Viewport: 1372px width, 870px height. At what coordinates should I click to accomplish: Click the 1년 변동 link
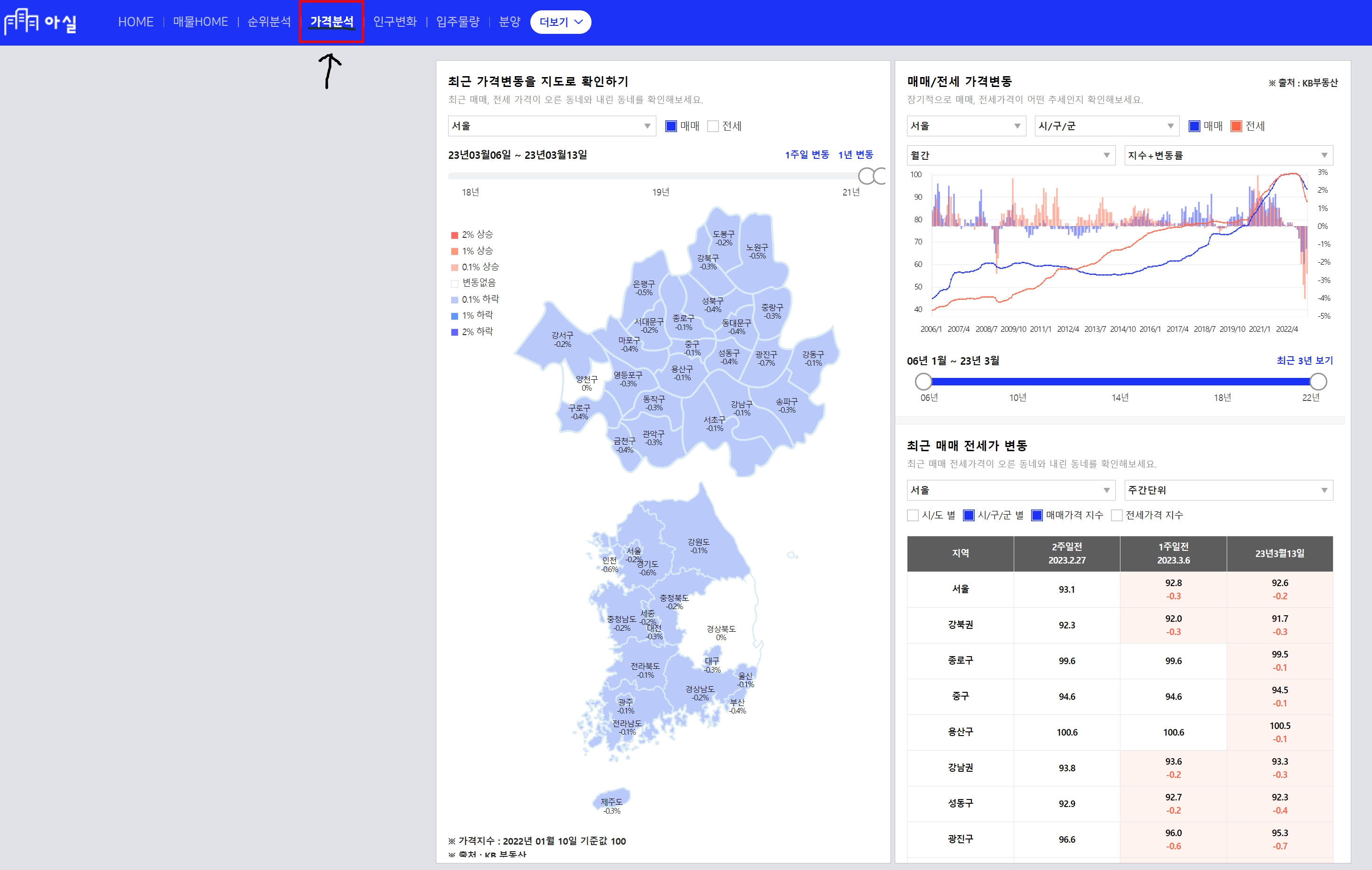click(x=855, y=155)
